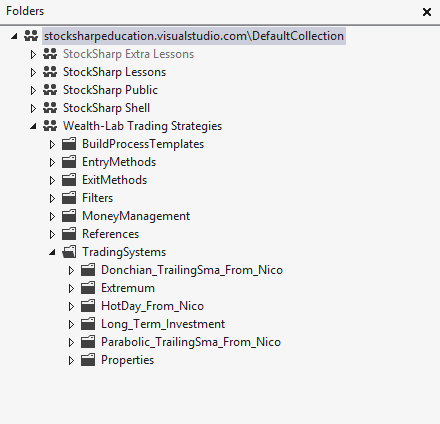The image size is (440, 424).
Task: Click the StockSharp Lessons team project icon
Action: pos(50,72)
